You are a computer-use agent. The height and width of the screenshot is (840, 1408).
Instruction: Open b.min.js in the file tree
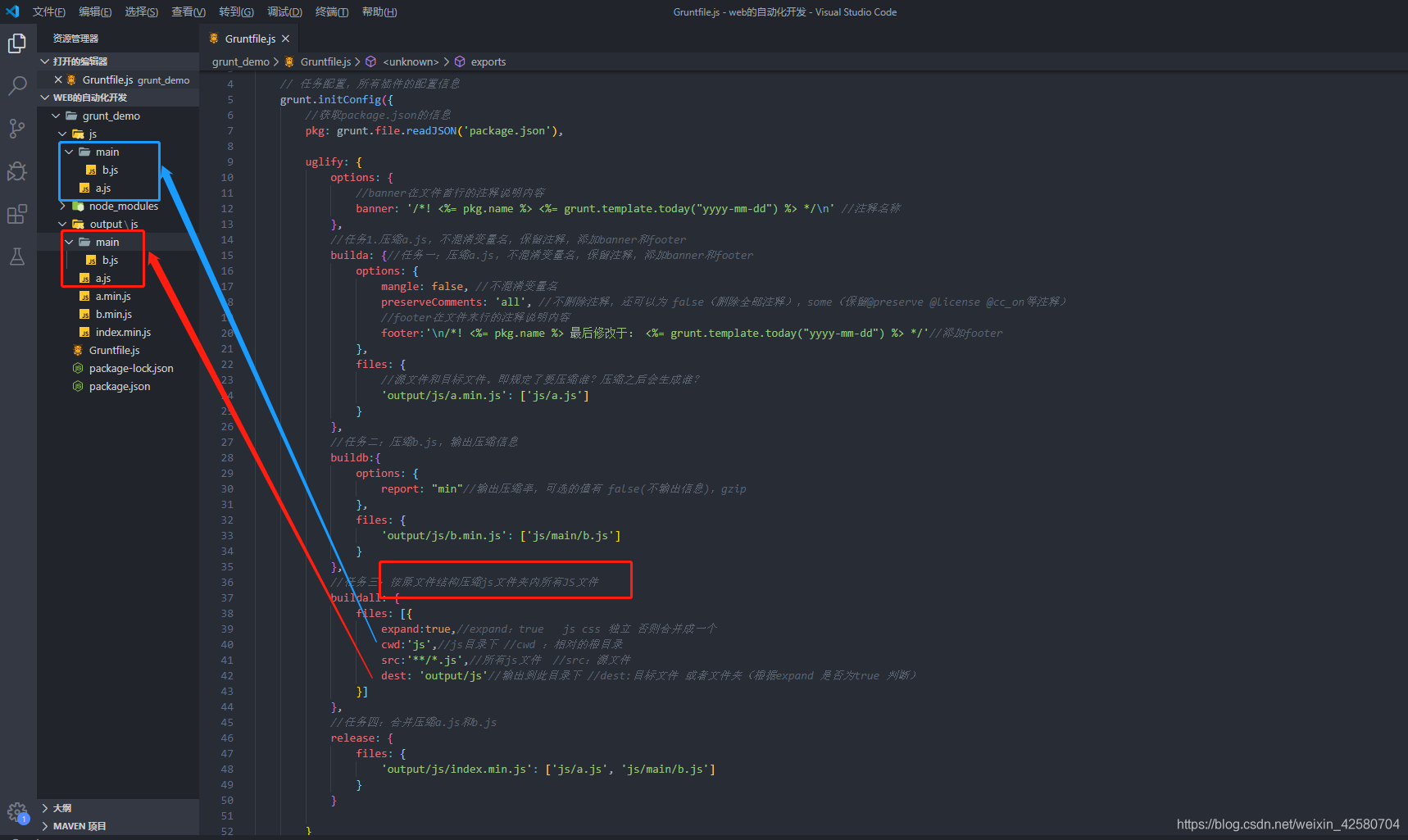[113, 314]
